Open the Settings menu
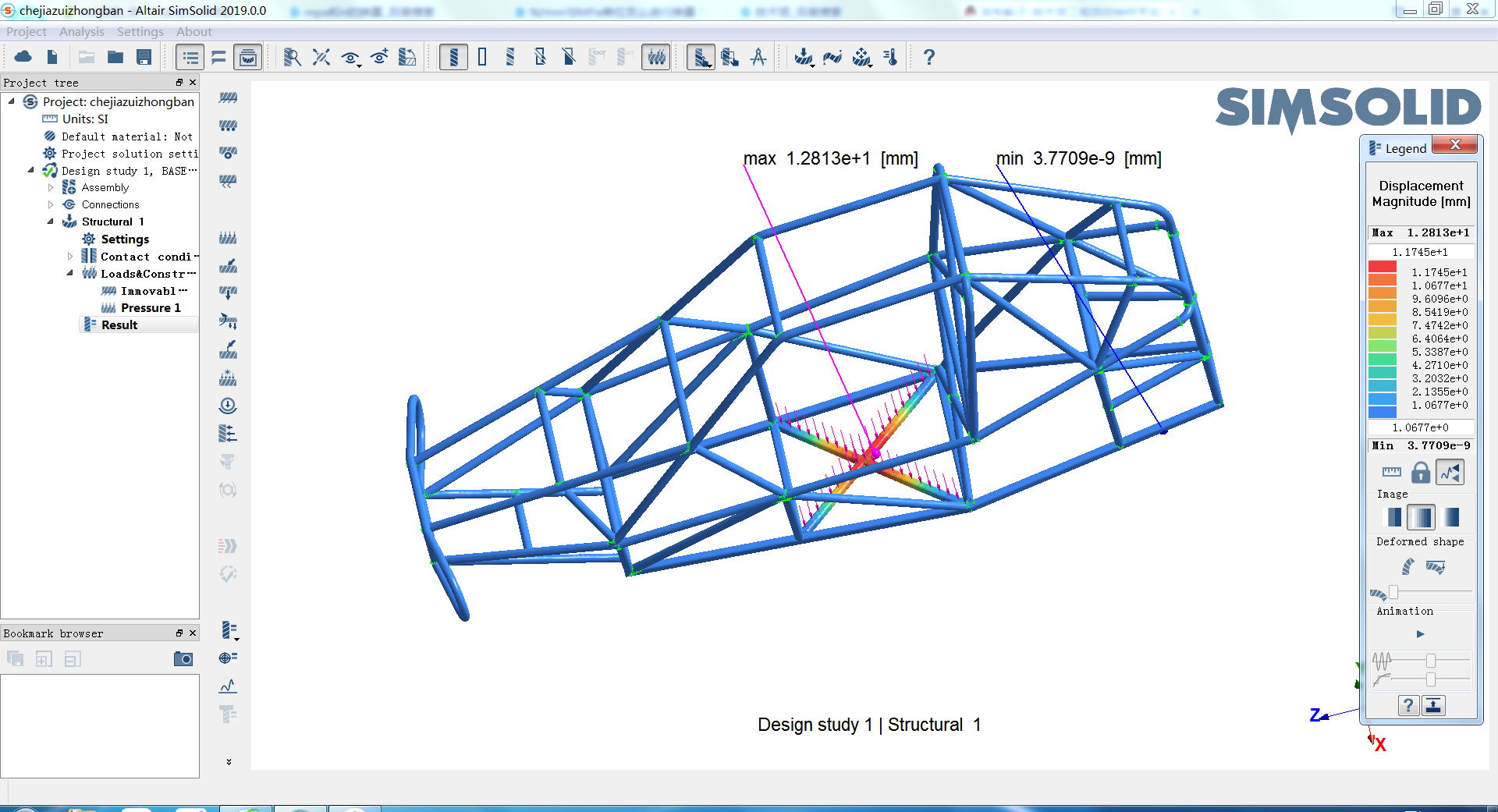This screenshot has width=1498, height=812. (140, 32)
